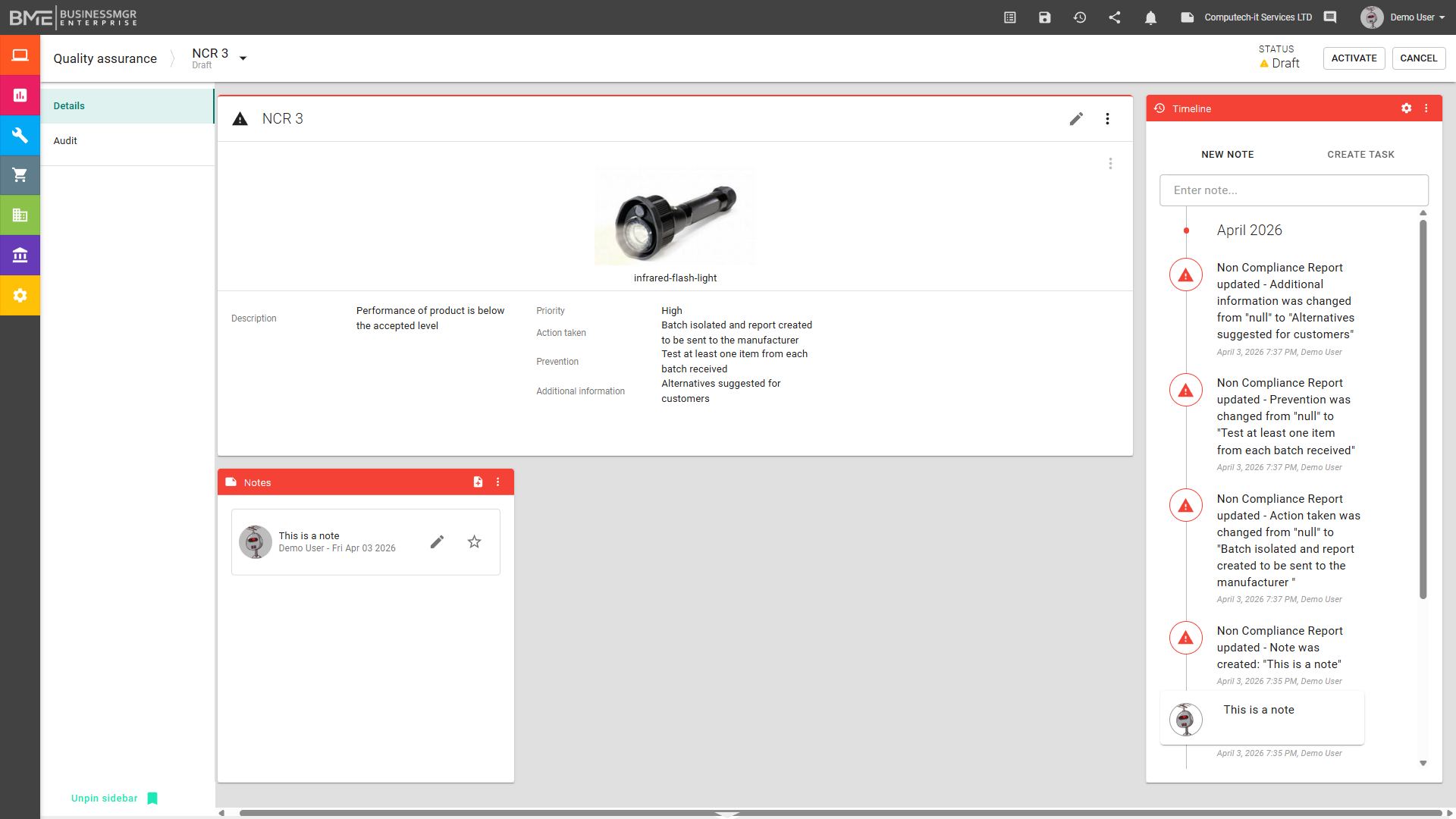The image size is (1456, 819).
Task: Open Timeline panel settings gear
Action: 1406,108
